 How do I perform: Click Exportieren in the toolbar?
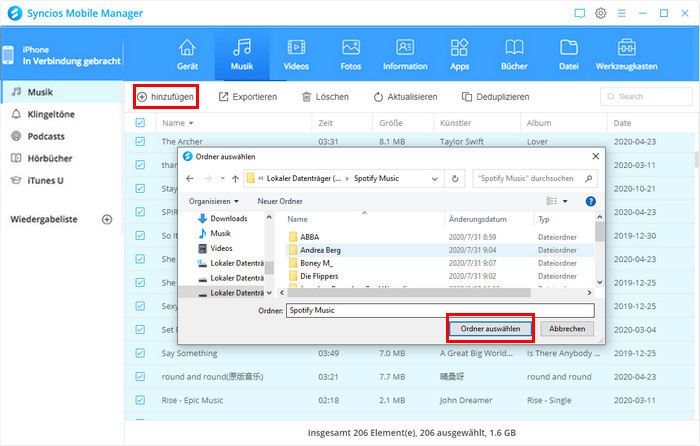248,97
